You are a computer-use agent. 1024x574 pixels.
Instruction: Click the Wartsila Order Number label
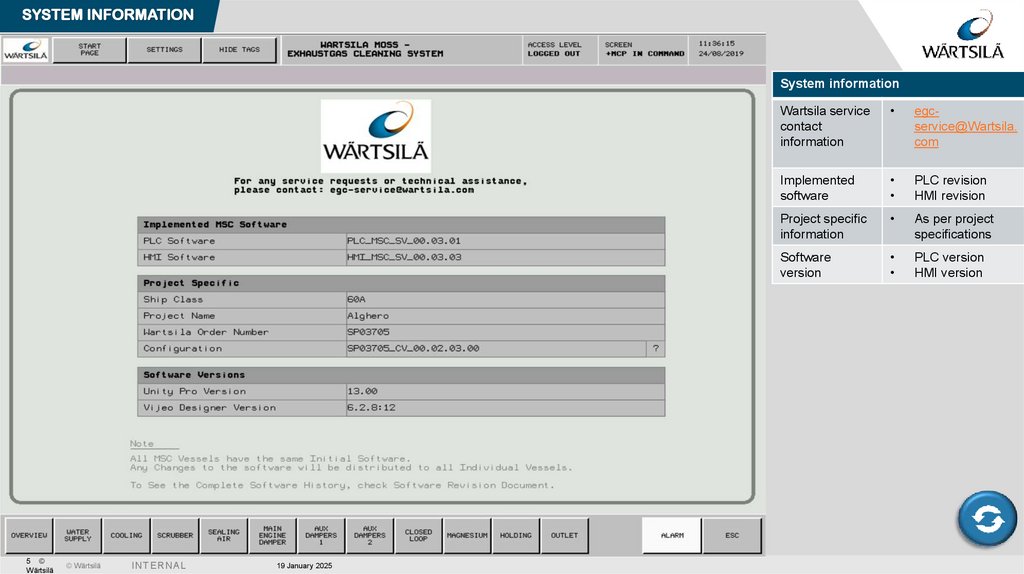coord(206,332)
